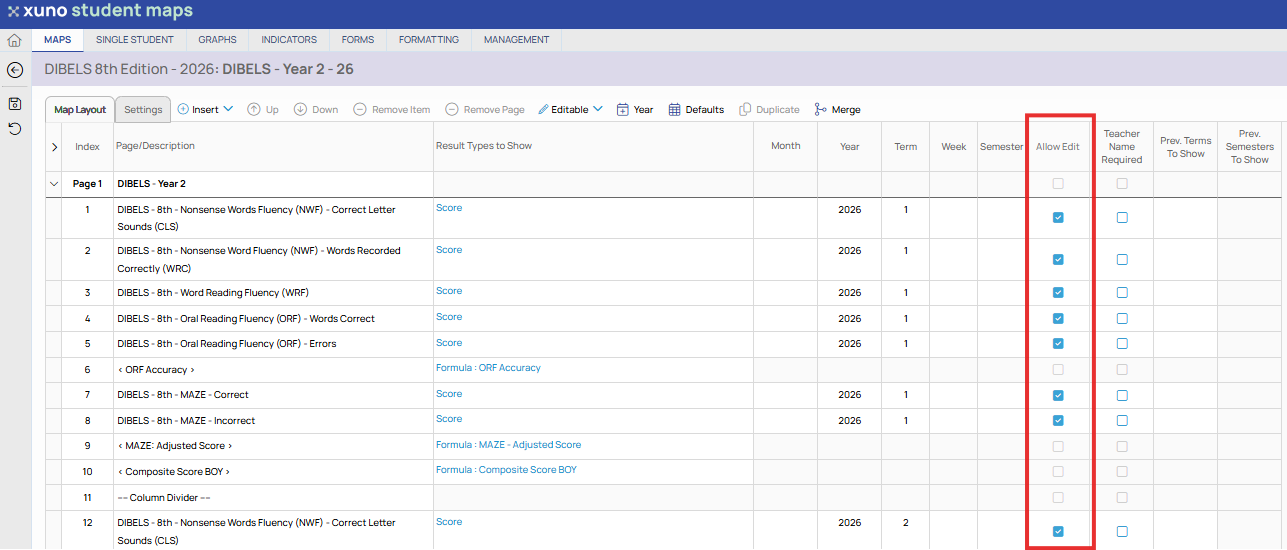Select the Settings tab

click(x=143, y=110)
